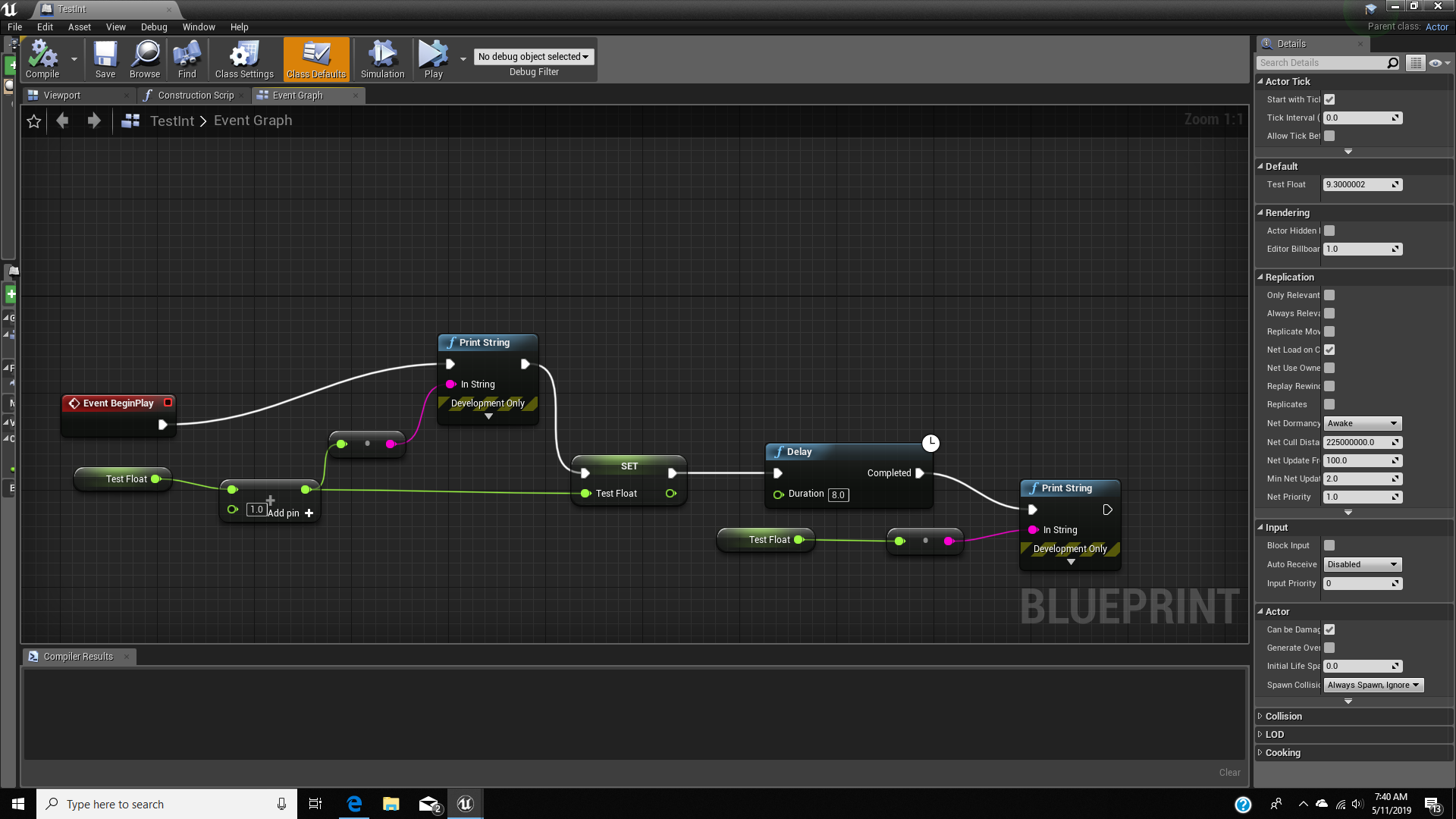1456x819 pixels.
Task: Open the Class Settings panel
Action: (243, 59)
